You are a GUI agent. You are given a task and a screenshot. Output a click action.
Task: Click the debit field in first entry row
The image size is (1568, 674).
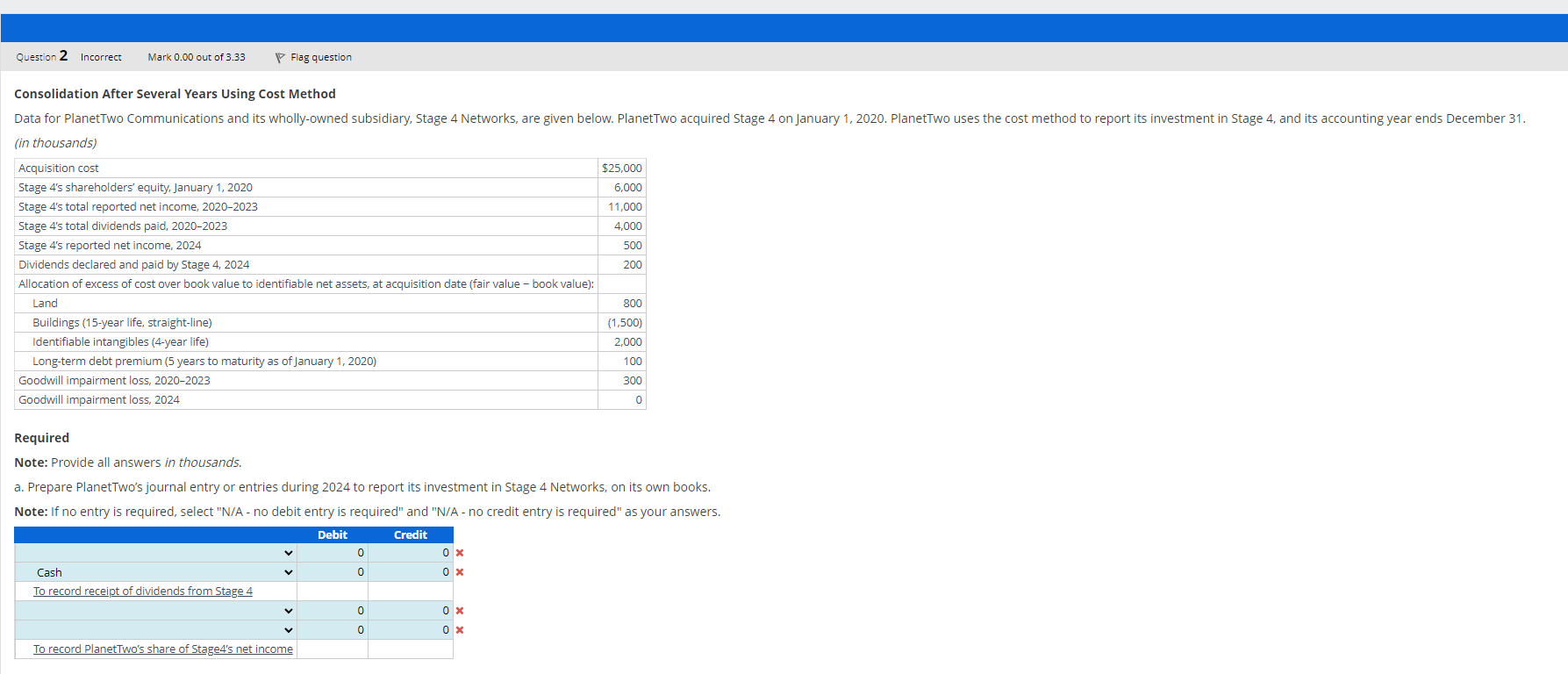coord(333,553)
